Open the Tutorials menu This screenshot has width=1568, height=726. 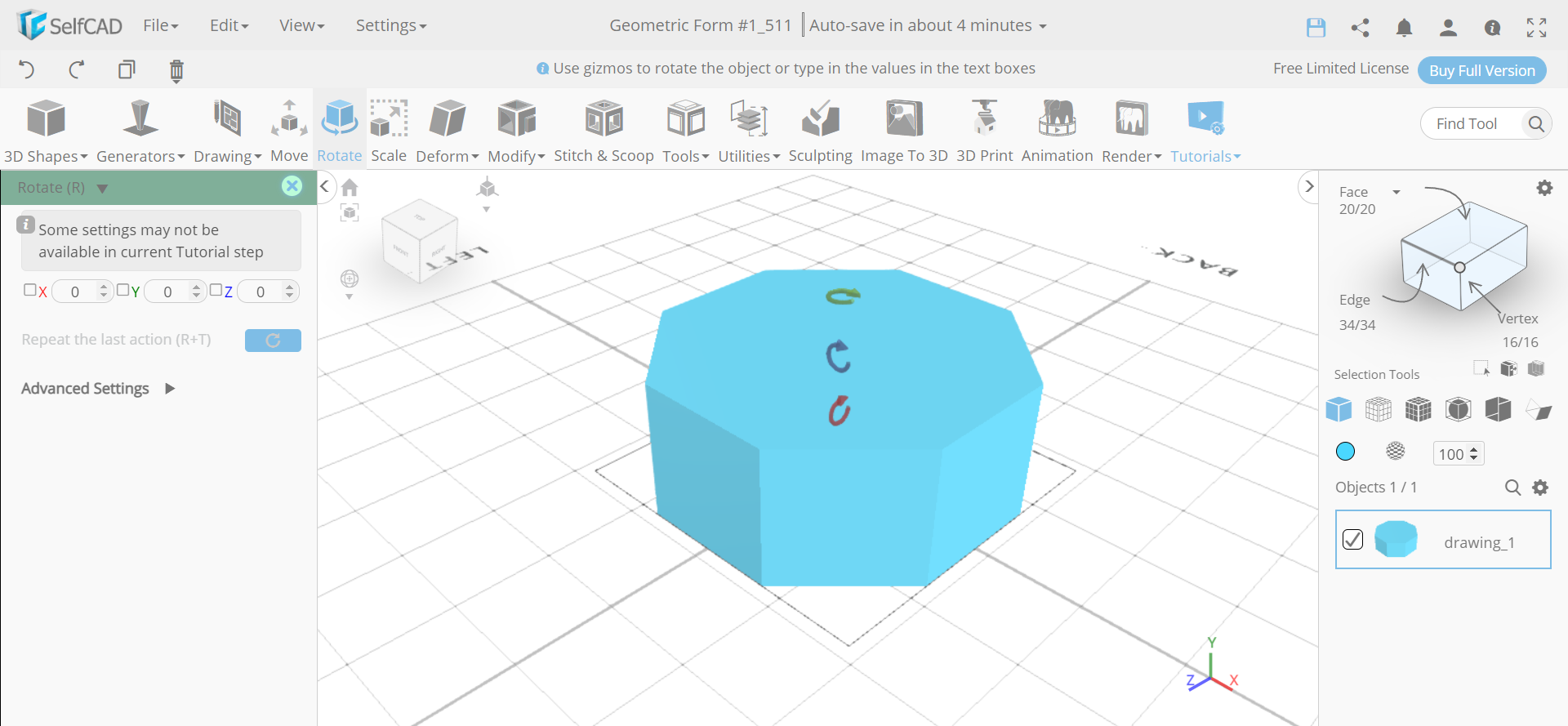1205,131
